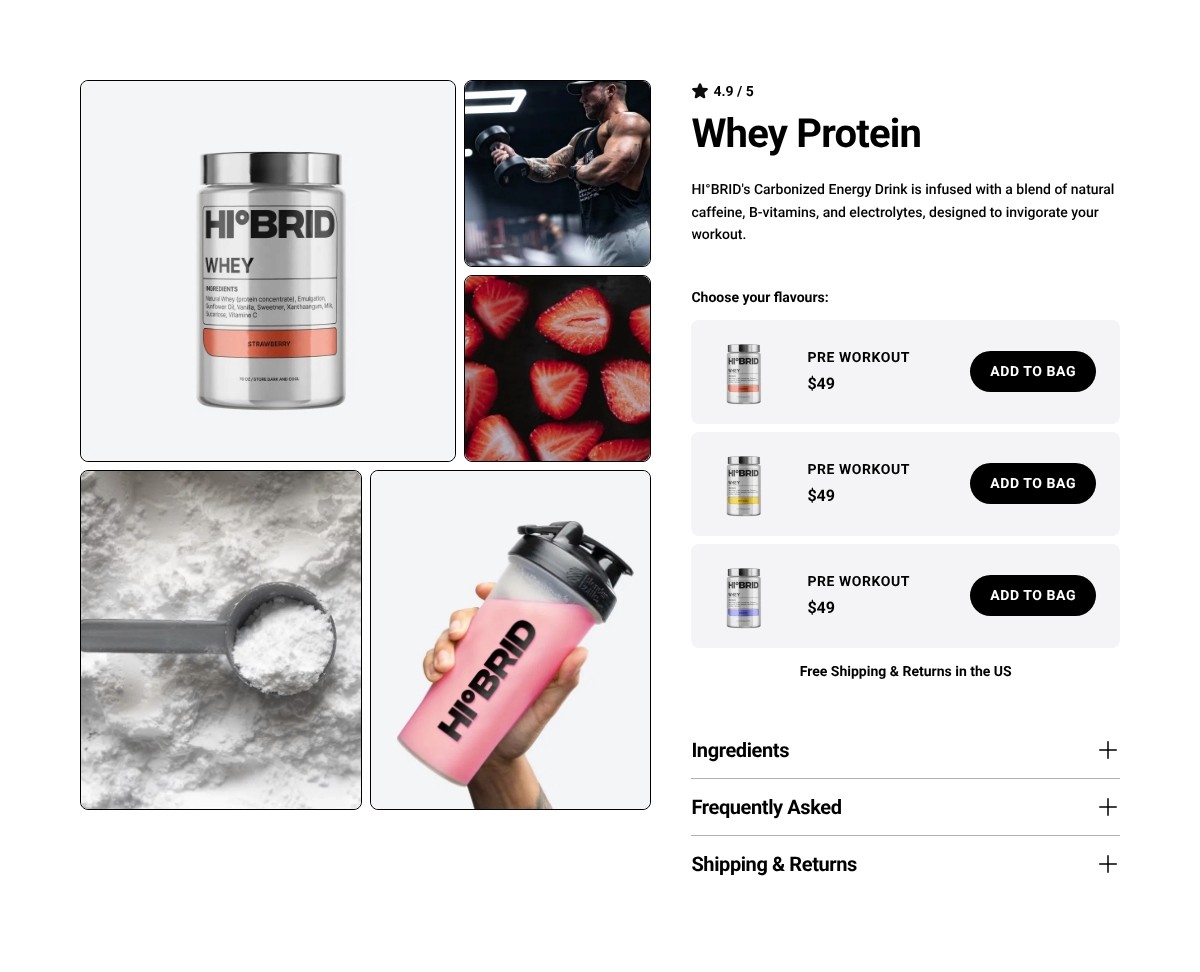This screenshot has height=972, width=1200.
Task: Click the Frequently Asked plus icon
Action: click(1107, 807)
